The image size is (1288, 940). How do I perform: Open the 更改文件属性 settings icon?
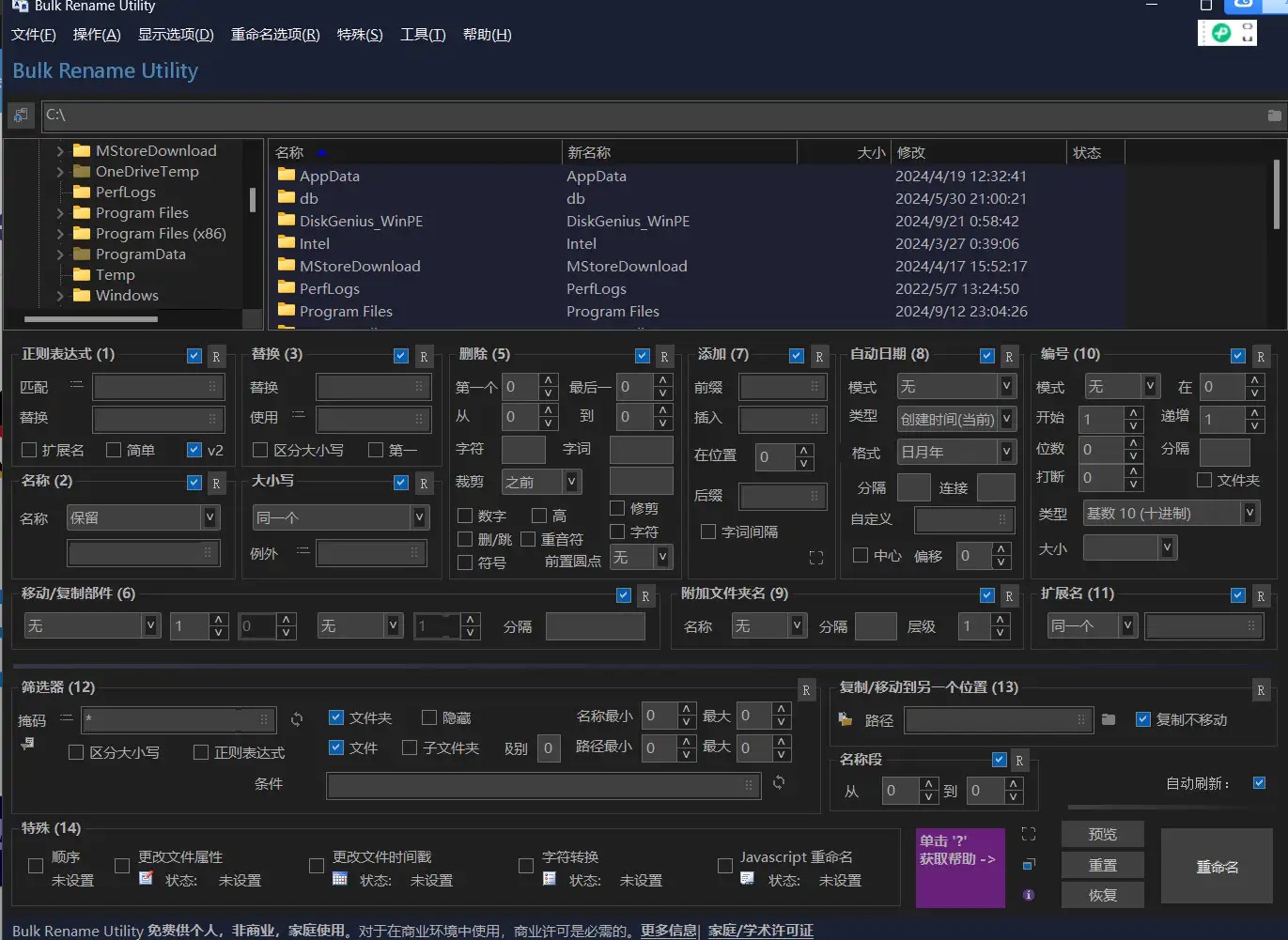[146, 878]
